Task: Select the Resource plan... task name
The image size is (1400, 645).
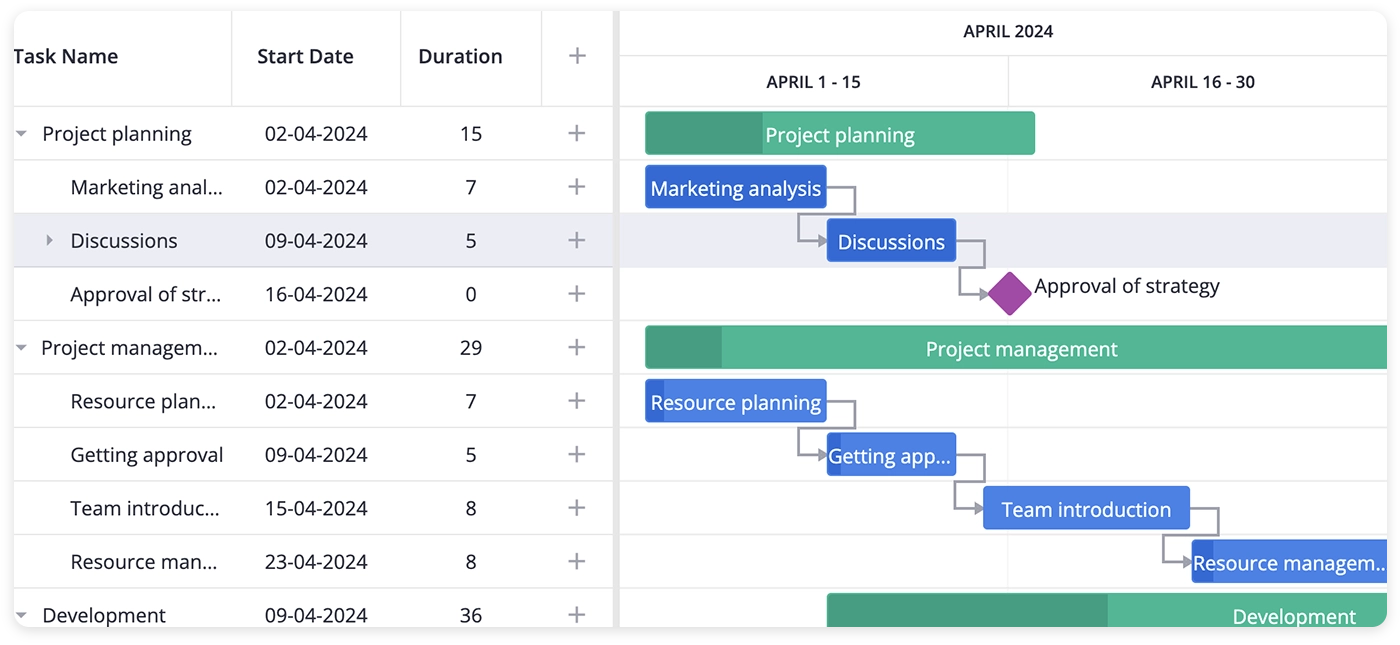Action: click(143, 401)
